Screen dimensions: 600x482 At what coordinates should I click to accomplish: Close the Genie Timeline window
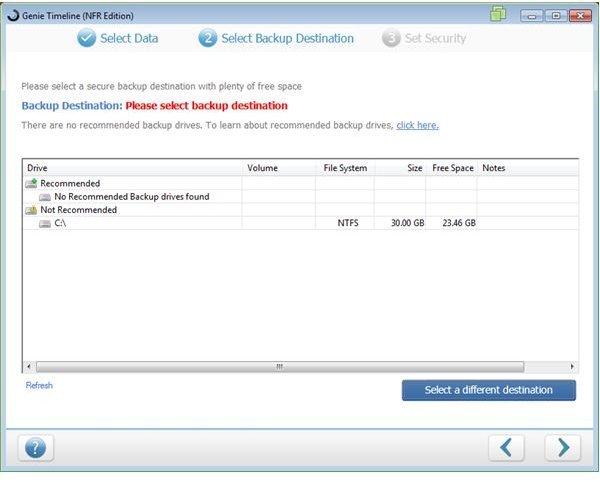580,16
